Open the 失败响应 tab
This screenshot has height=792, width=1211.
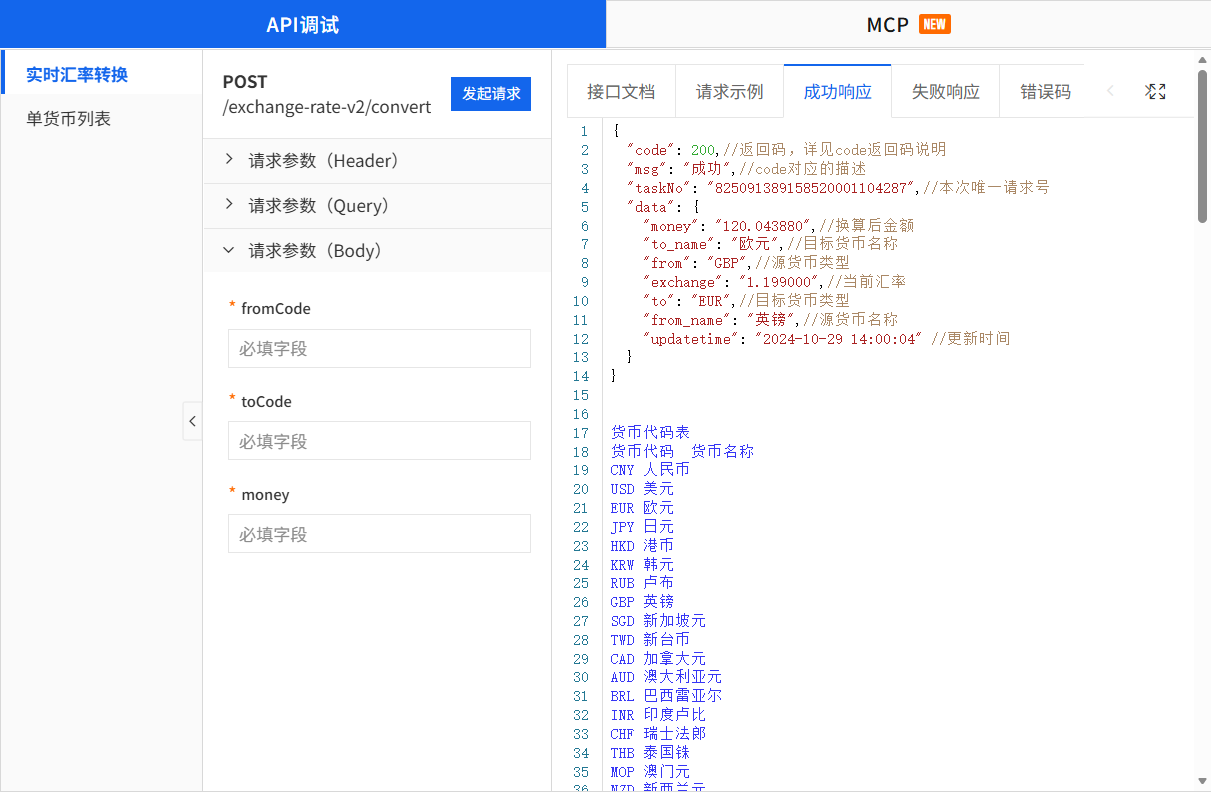pos(945,92)
